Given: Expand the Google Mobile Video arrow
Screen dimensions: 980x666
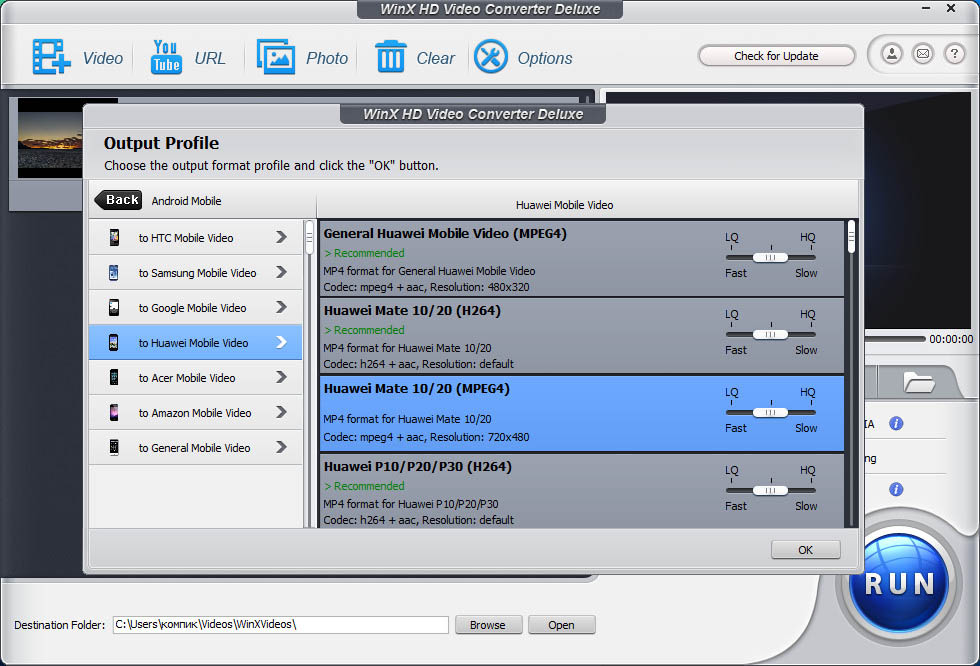Looking at the screenshot, I should click(x=281, y=307).
